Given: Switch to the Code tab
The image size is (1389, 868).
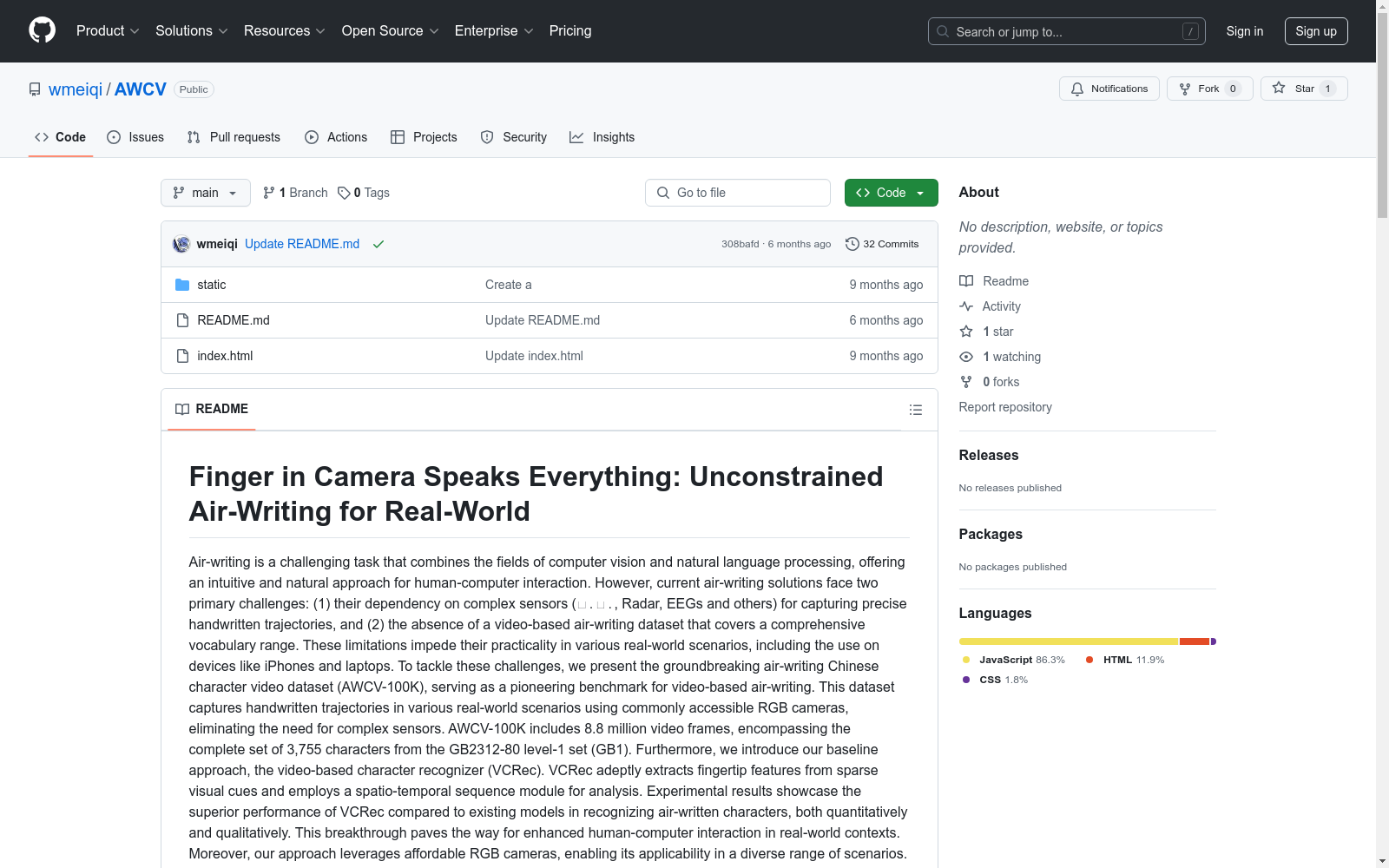Looking at the screenshot, I should pyautogui.click(x=61, y=137).
